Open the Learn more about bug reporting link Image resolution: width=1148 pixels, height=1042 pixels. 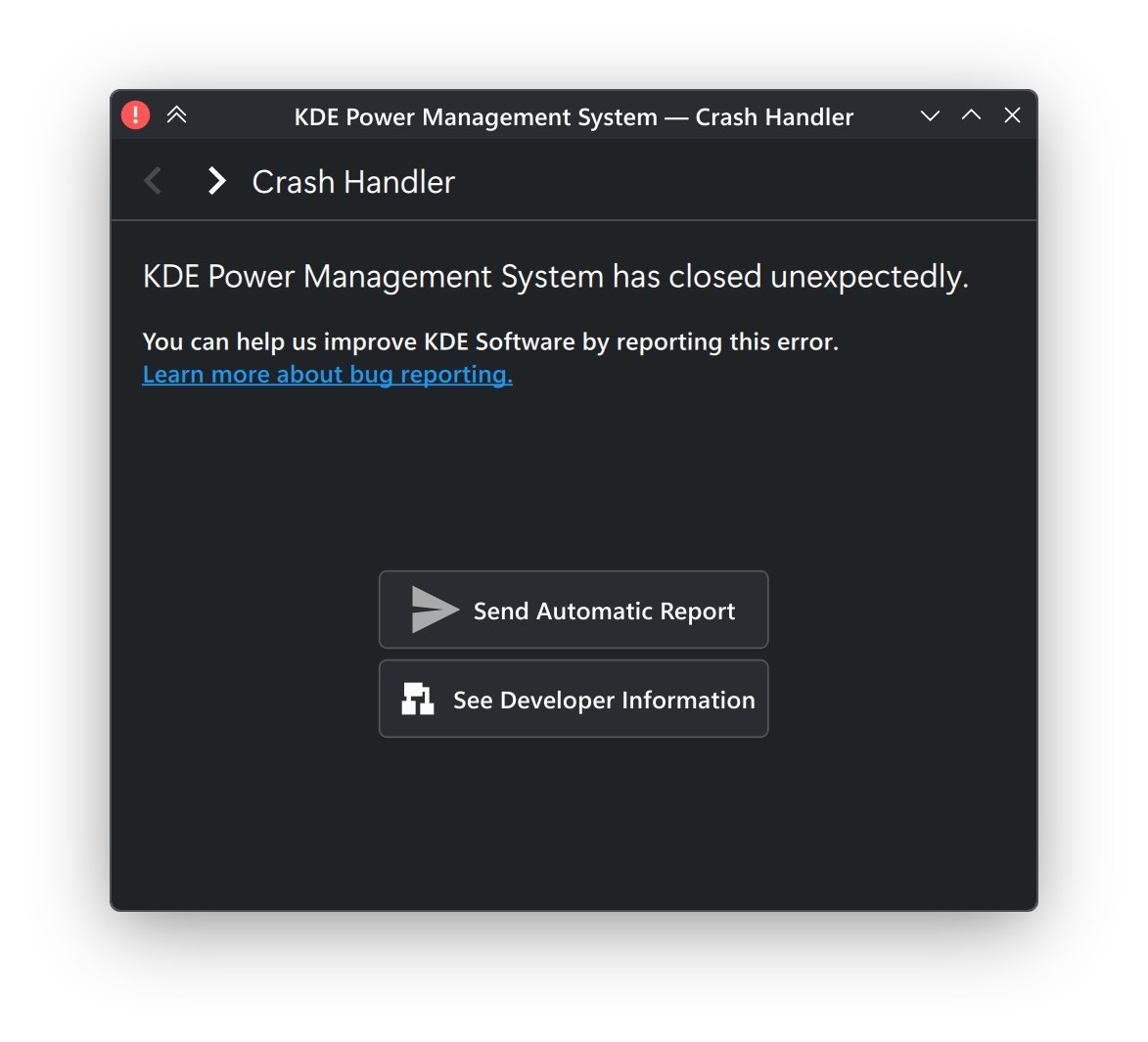click(327, 375)
